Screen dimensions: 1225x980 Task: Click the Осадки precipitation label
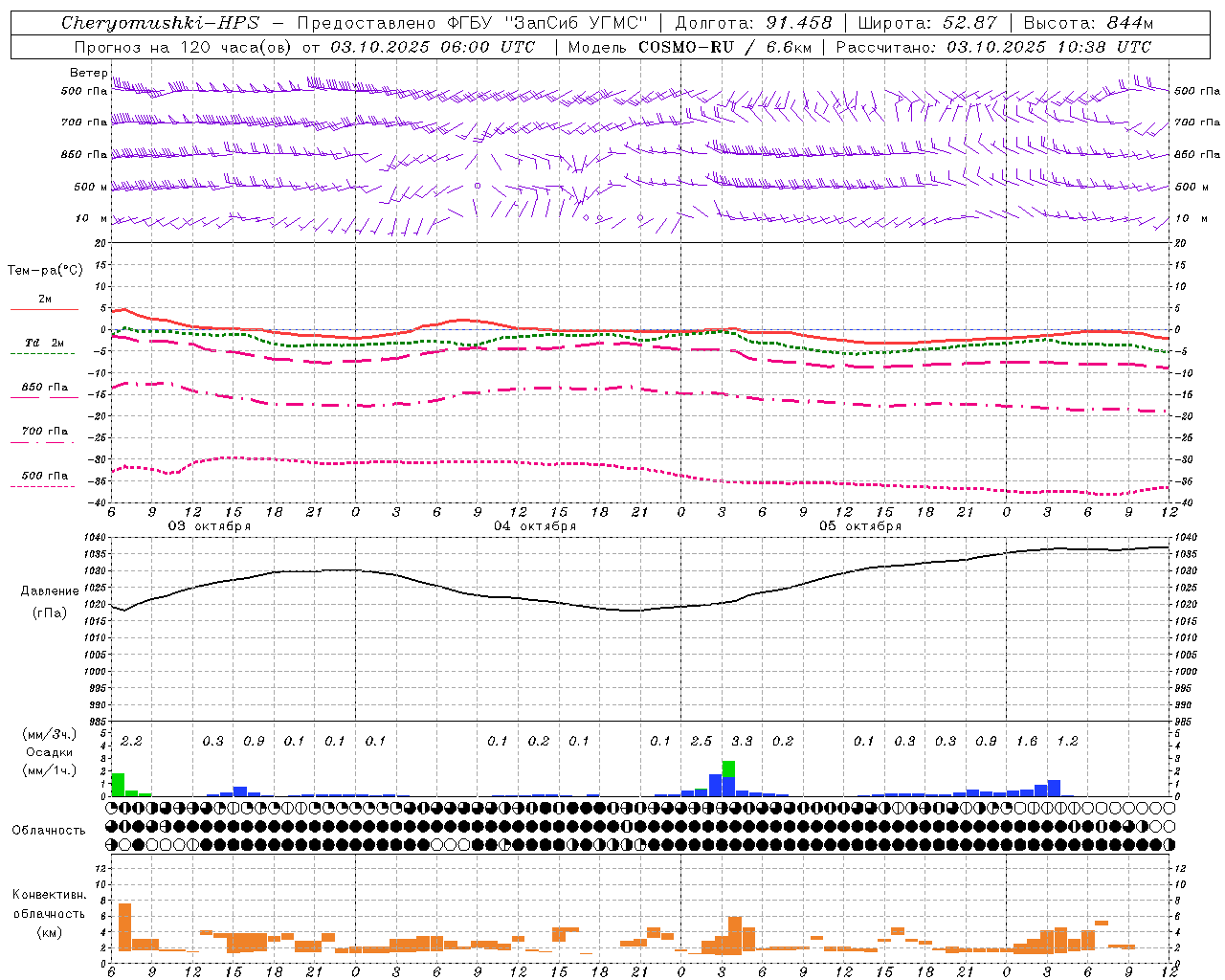click(x=49, y=752)
